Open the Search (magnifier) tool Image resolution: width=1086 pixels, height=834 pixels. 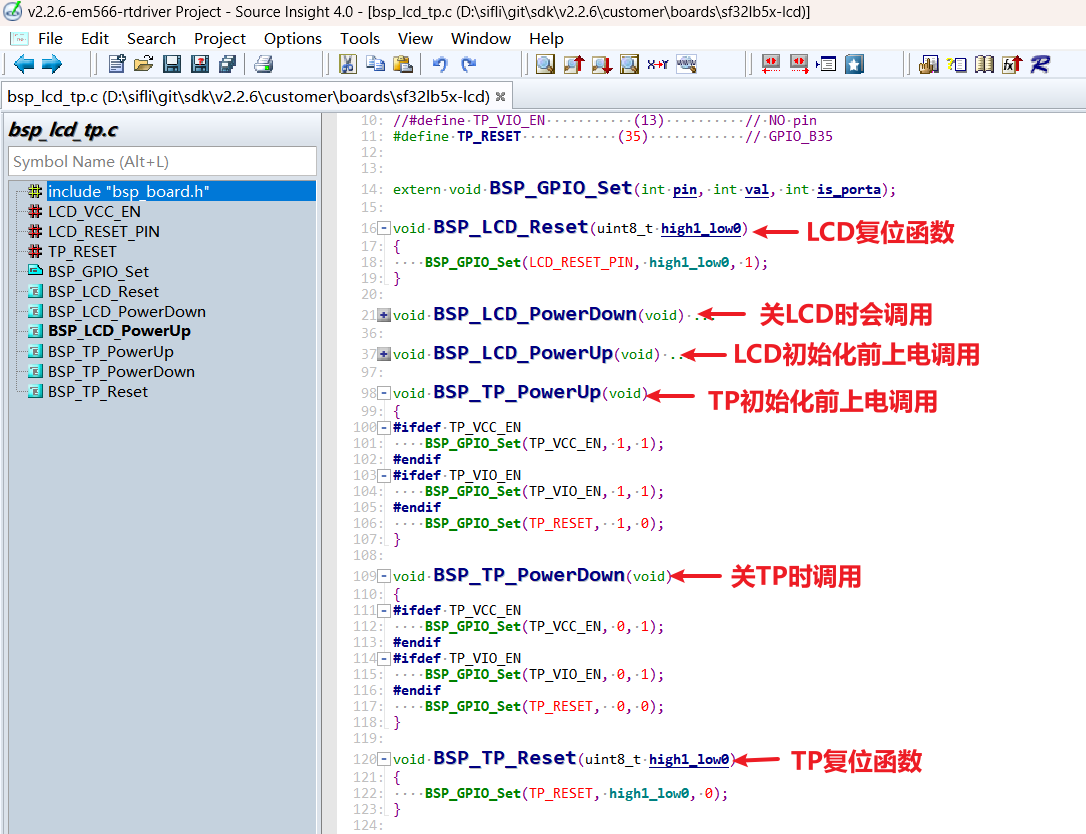click(546, 64)
